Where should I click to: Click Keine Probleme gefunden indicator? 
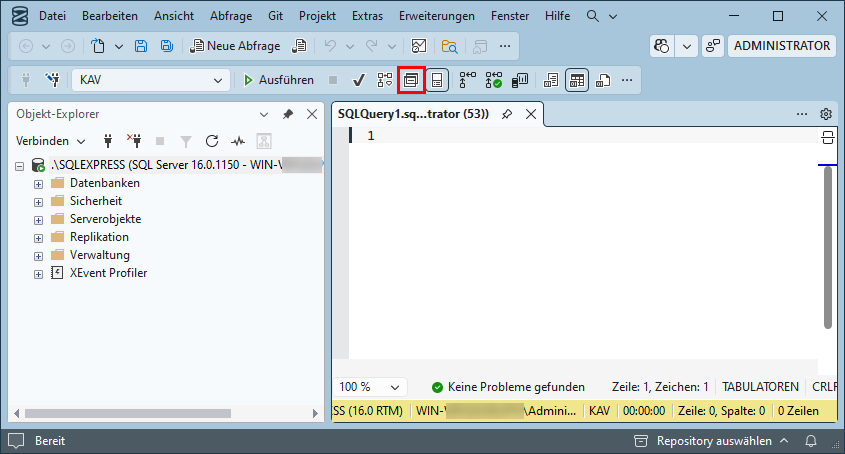click(x=508, y=387)
